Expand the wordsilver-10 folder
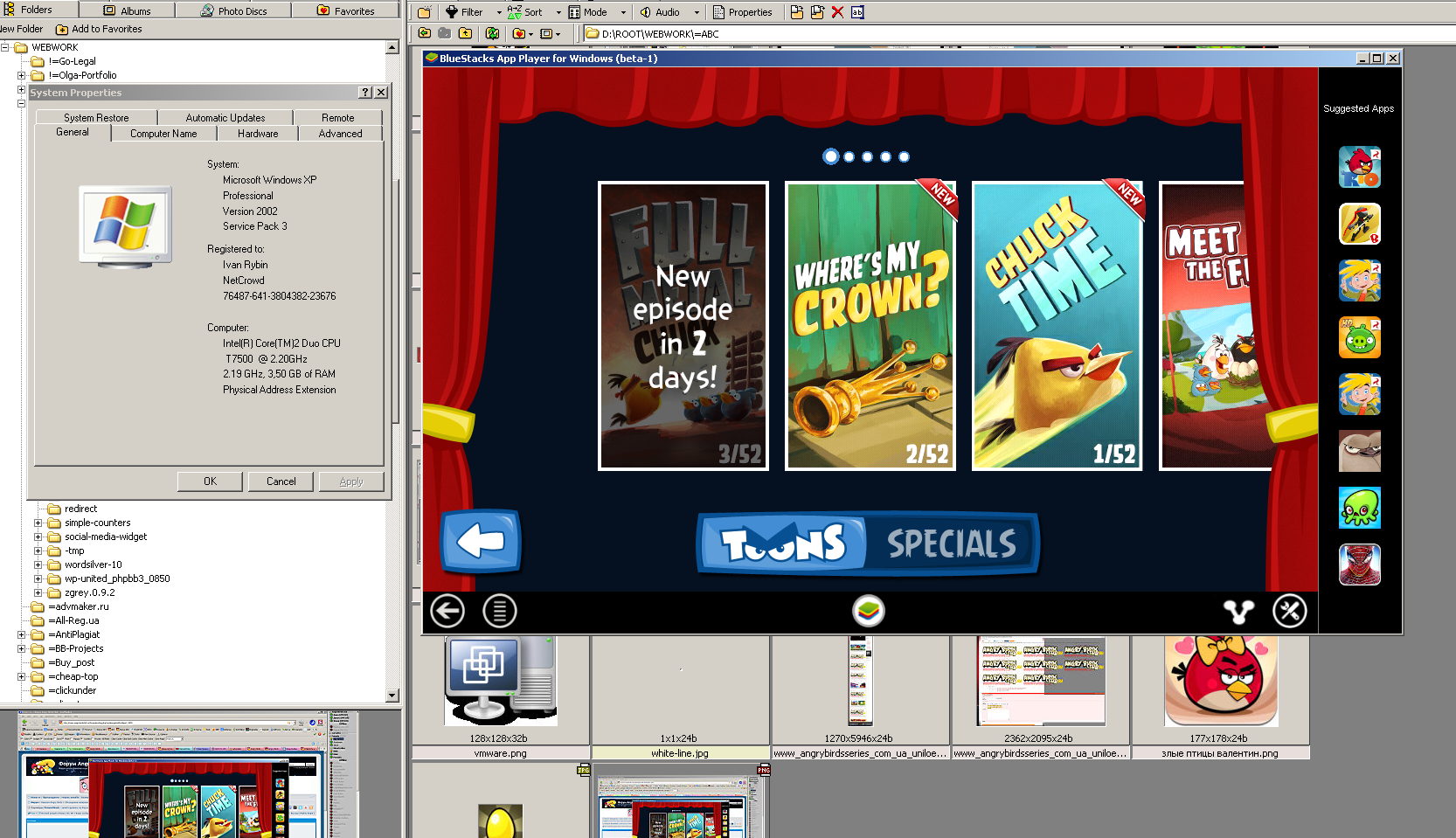Viewport: 1456px width, 838px height. coord(38,564)
